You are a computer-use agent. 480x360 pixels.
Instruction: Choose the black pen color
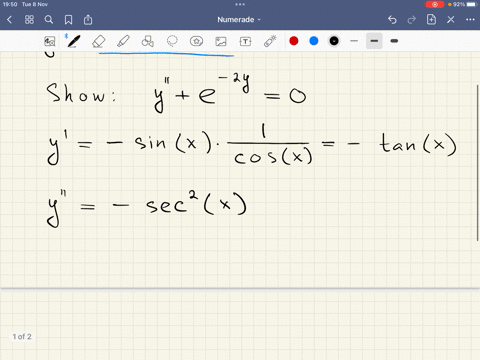334,41
